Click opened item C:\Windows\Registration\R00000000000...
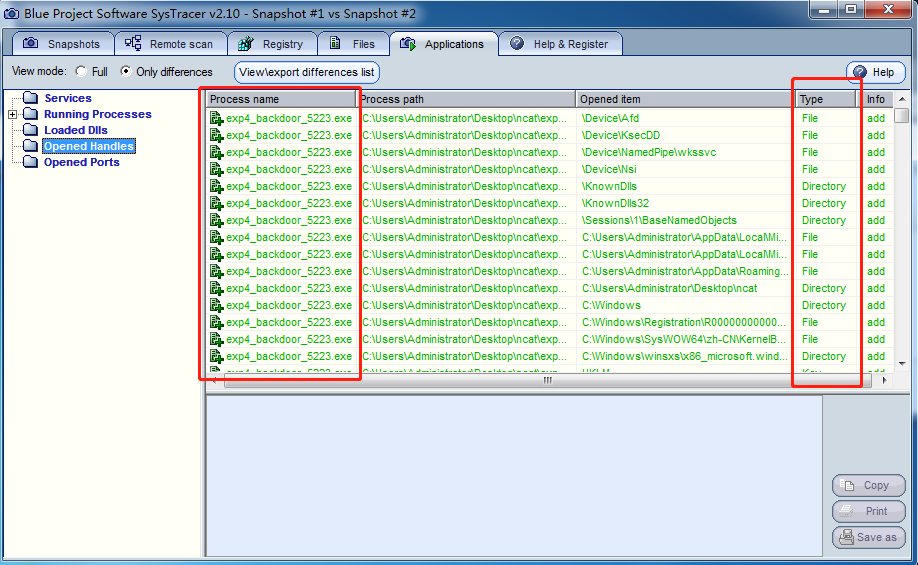This screenshot has width=918, height=565. [x=684, y=322]
